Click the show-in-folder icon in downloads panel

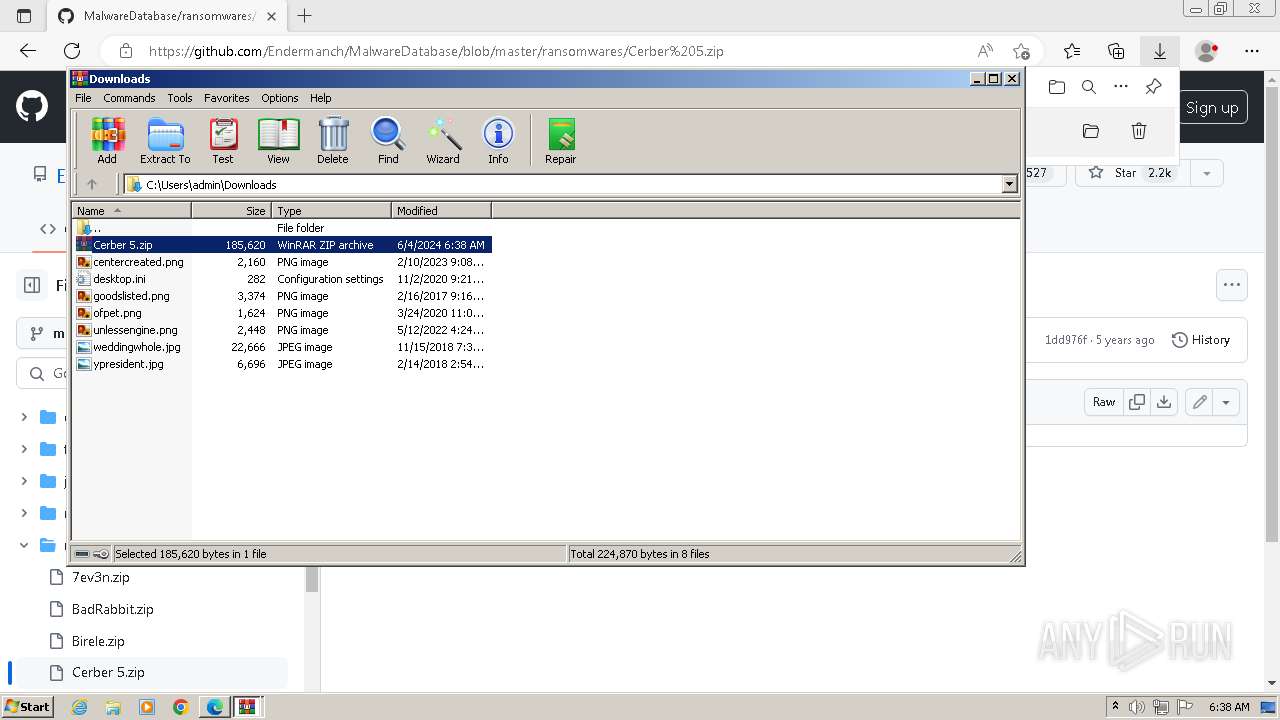pos(1091,131)
